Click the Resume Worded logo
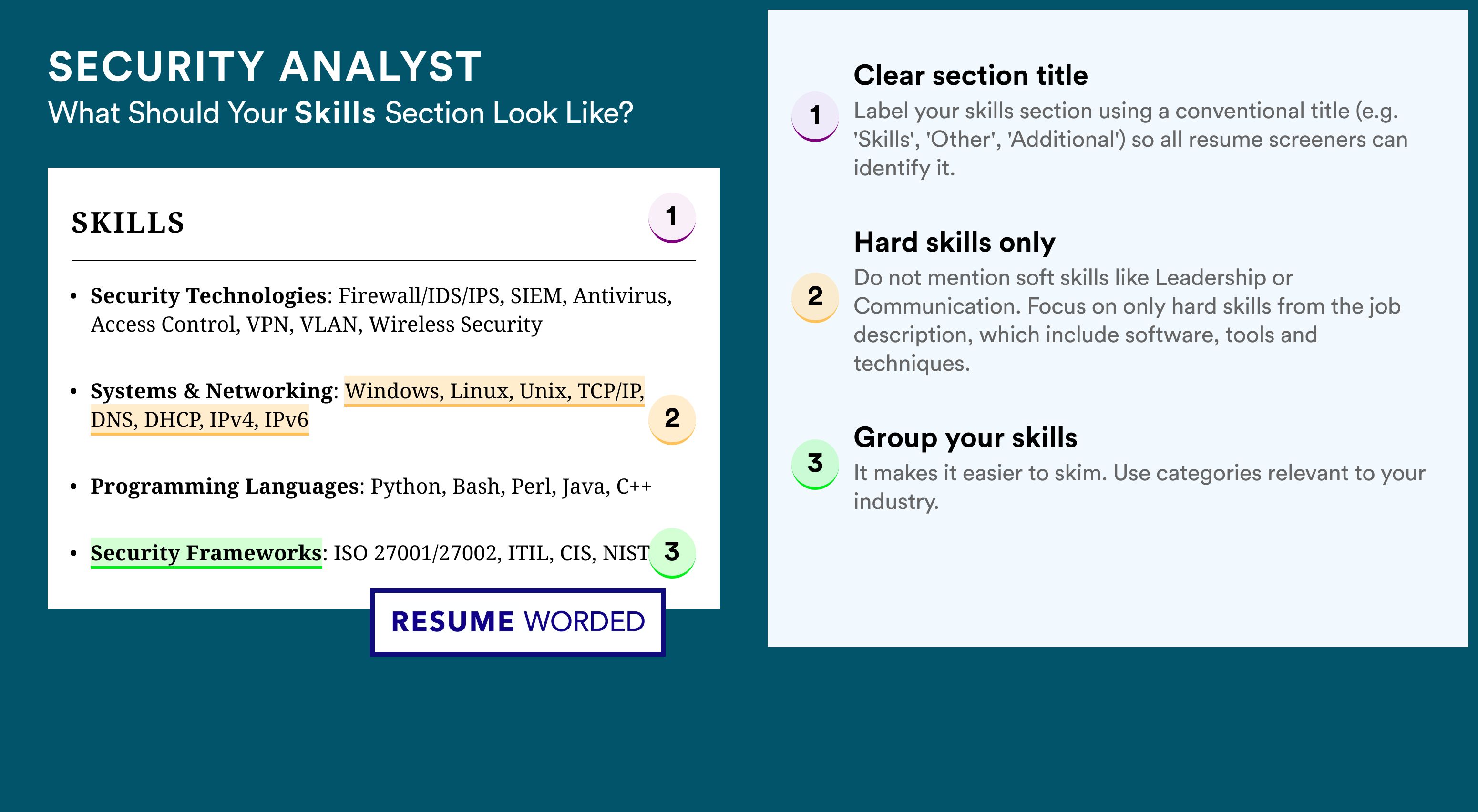The image size is (1478, 812). (517, 622)
